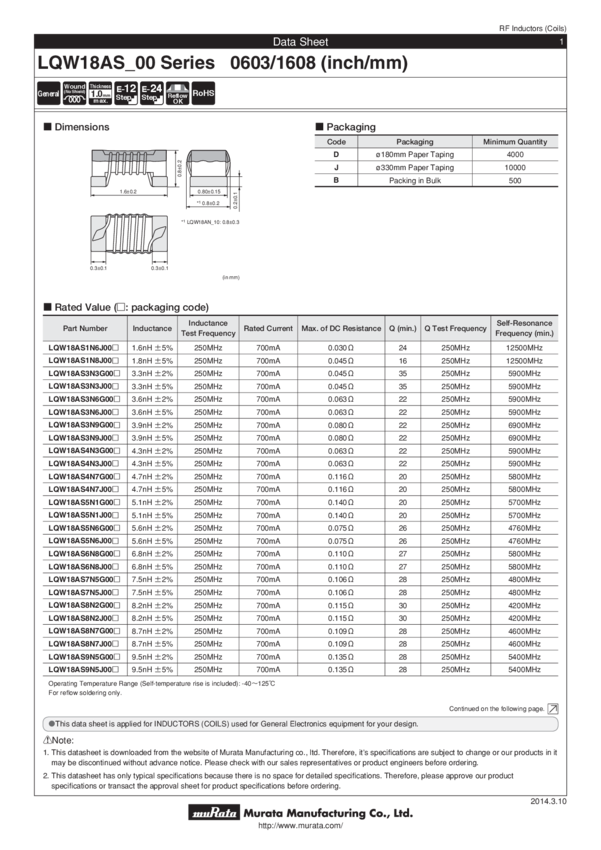Click the INDUCTORS (COILS) application notice bar
The height and width of the screenshot is (850, 601).
point(300,724)
